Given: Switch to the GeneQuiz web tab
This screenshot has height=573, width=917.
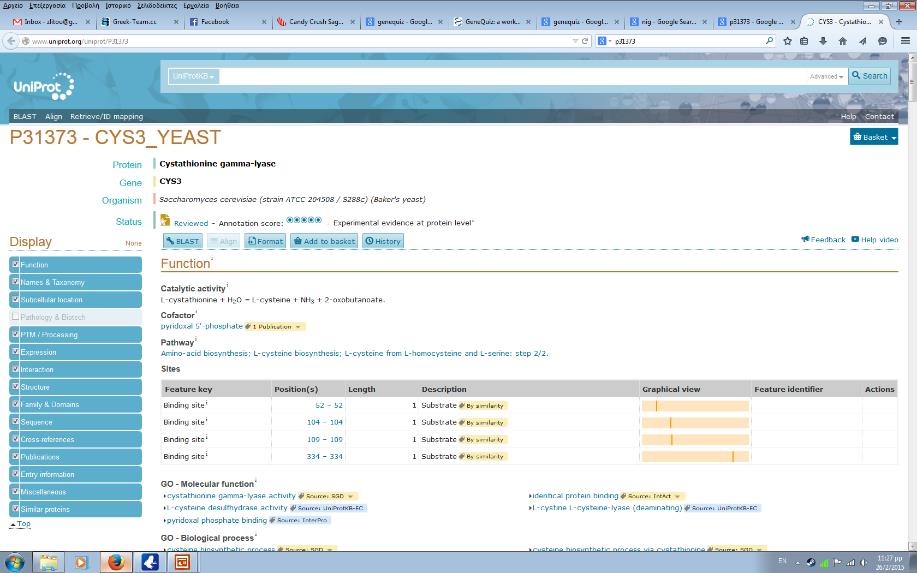Looking at the screenshot, I should 492,22.
